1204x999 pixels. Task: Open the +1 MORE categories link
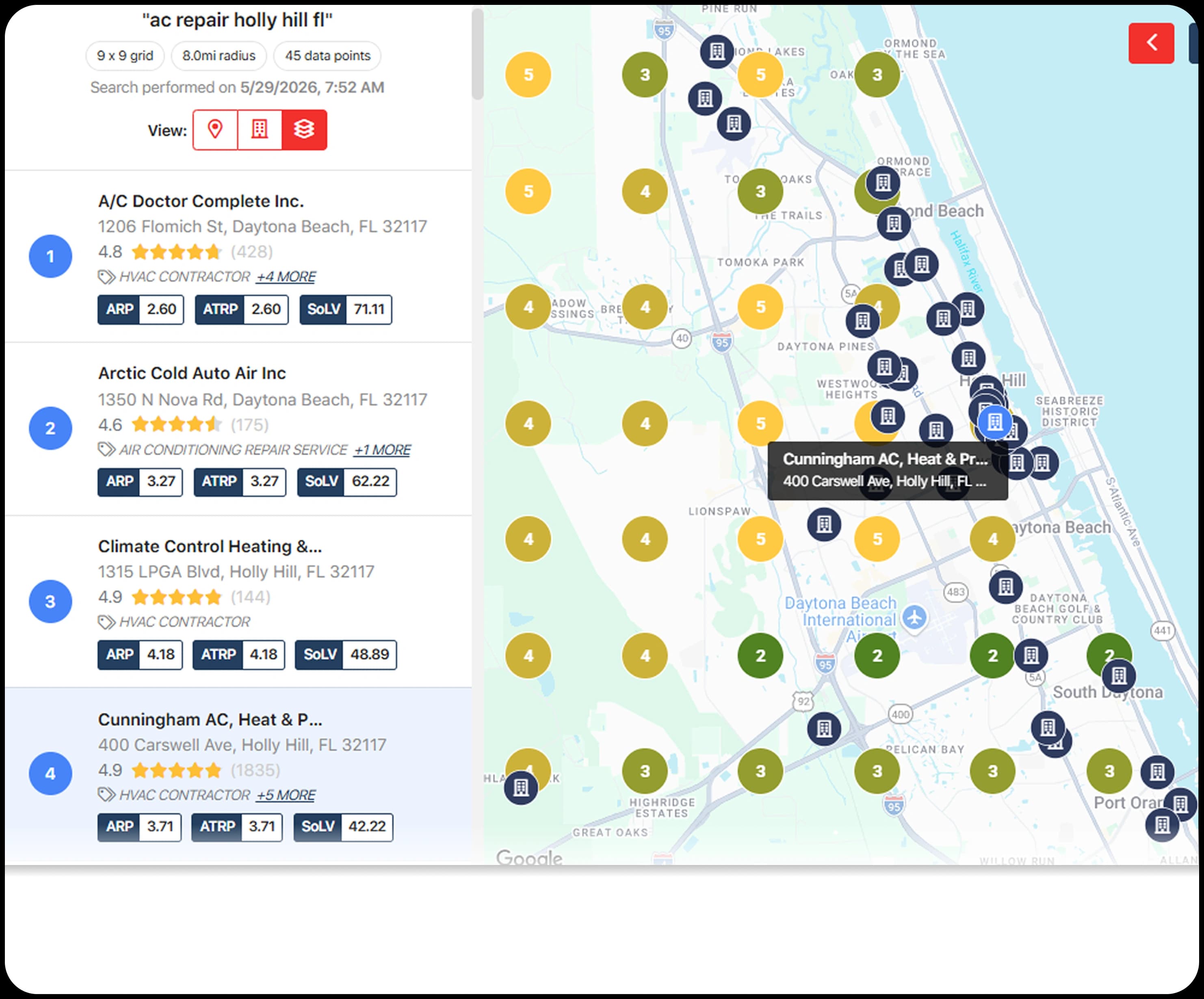pos(382,450)
